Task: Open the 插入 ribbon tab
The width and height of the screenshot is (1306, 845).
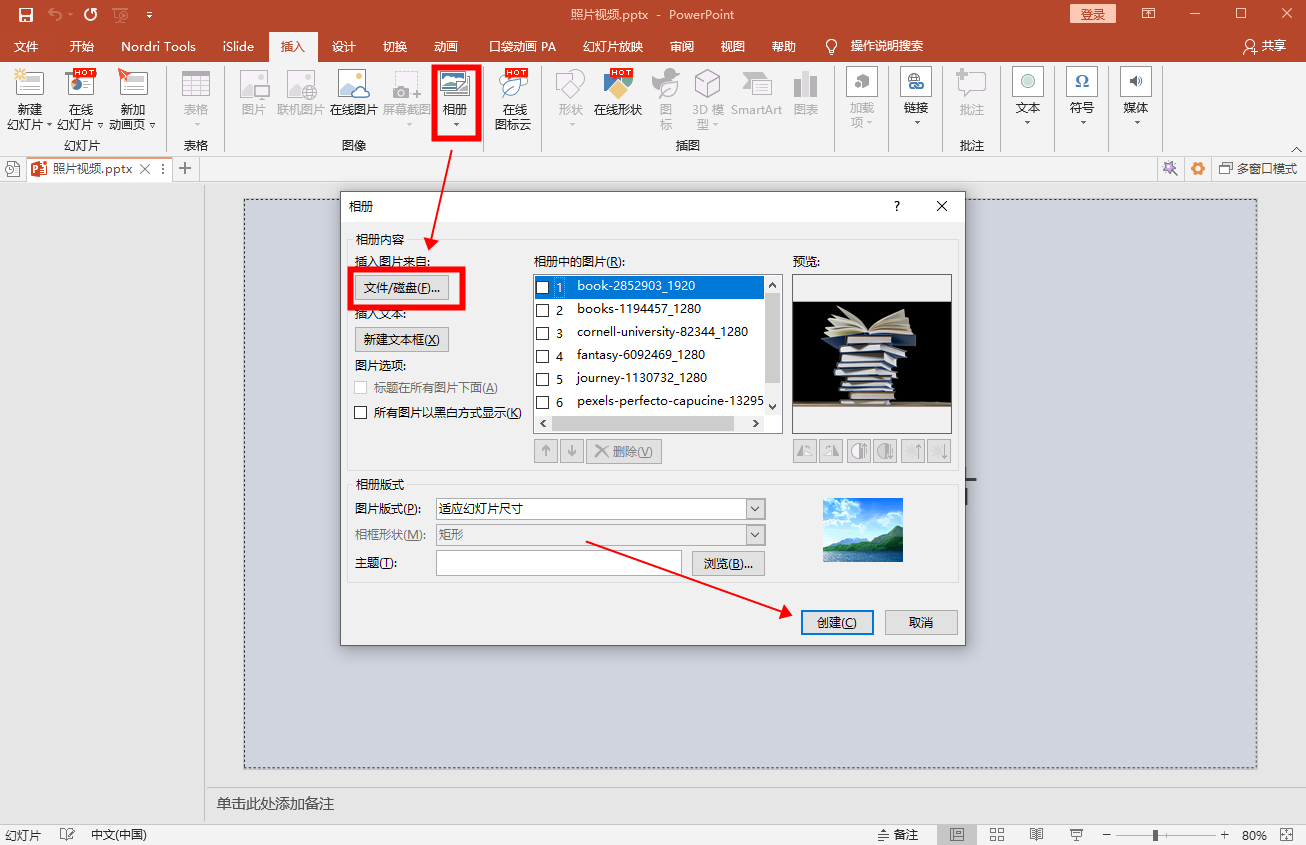Action: [293, 47]
